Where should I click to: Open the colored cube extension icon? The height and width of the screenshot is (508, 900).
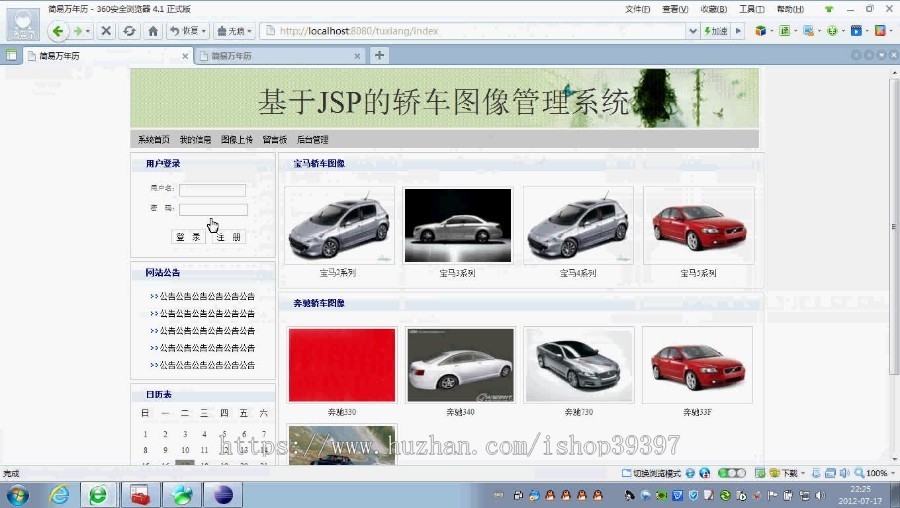click(x=761, y=31)
